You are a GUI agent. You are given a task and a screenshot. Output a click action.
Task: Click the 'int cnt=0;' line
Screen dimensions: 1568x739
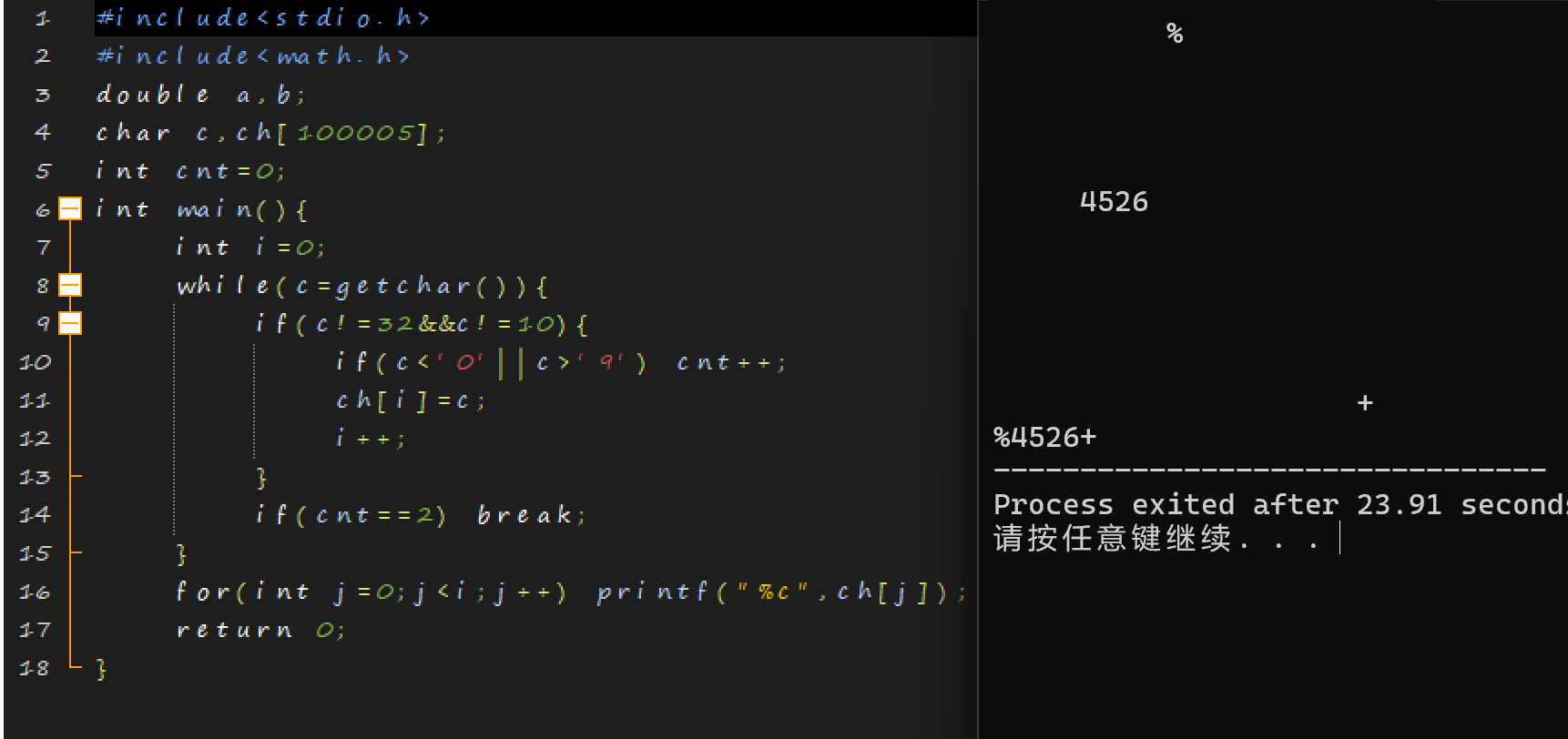coord(191,171)
